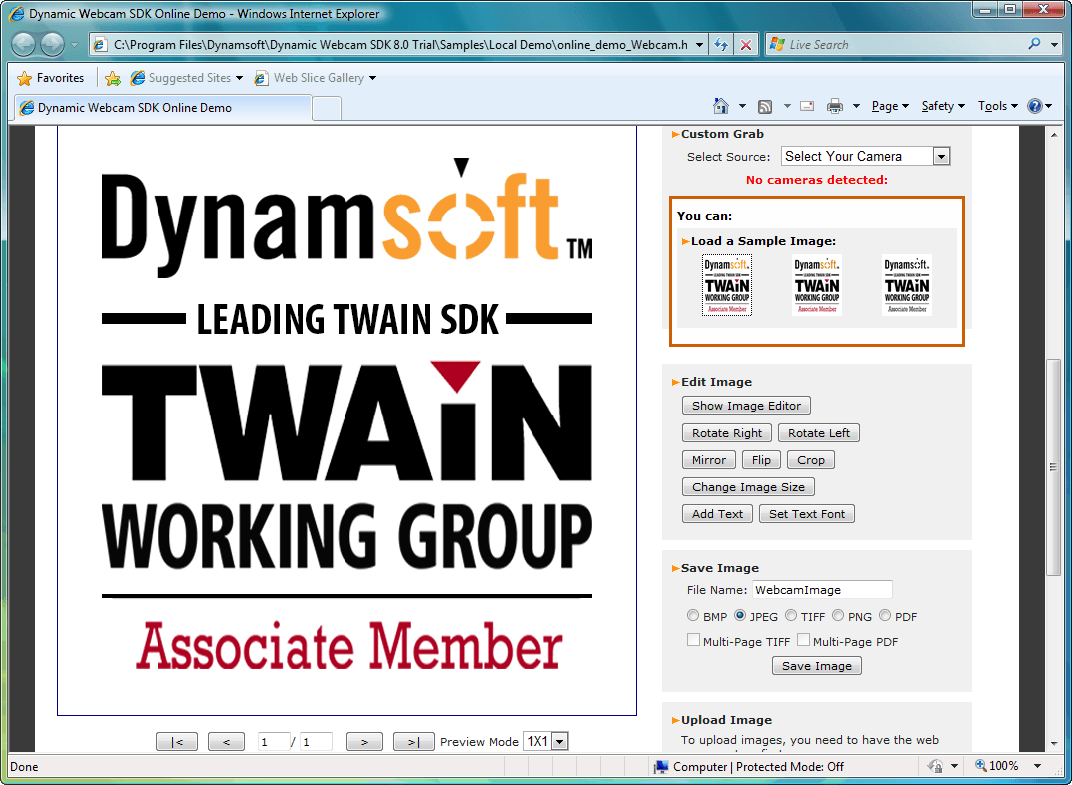1072x785 pixels.
Task: Expand the Suggested Sites dropdown
Action: point(239,78)
